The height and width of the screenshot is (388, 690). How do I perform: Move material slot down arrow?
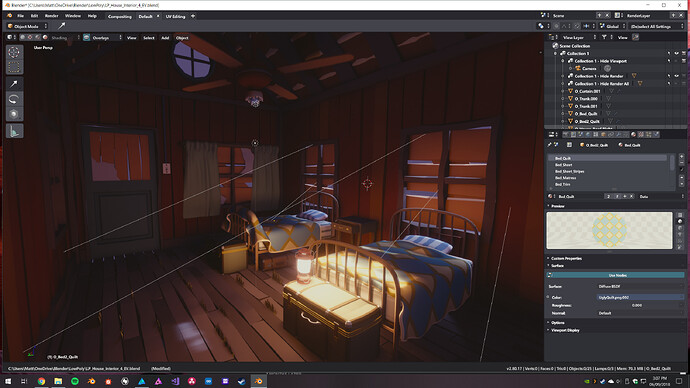(681, 184)
